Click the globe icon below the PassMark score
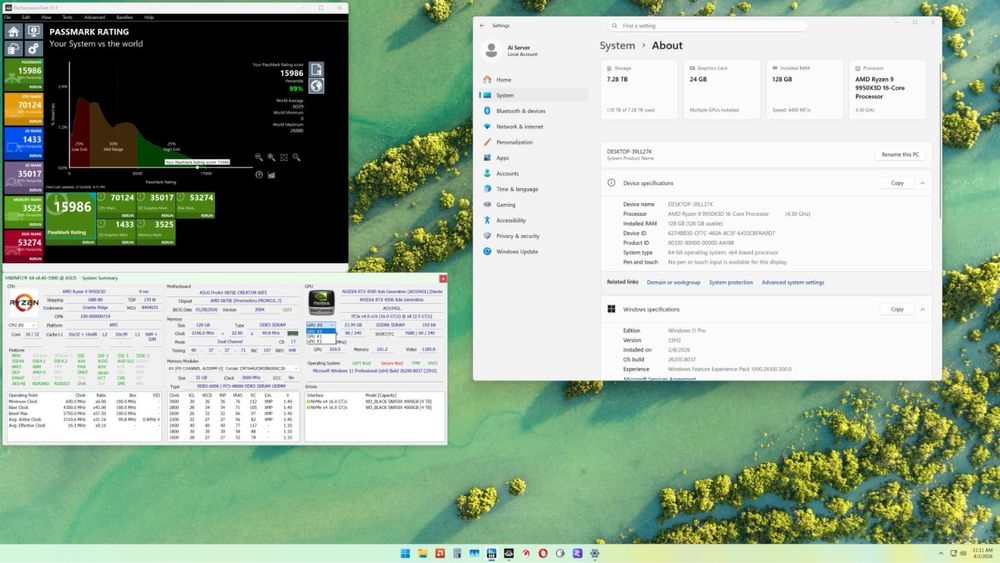Viewport: 1000px width, 563px height. pyautogui.click(x=316, y=85)
